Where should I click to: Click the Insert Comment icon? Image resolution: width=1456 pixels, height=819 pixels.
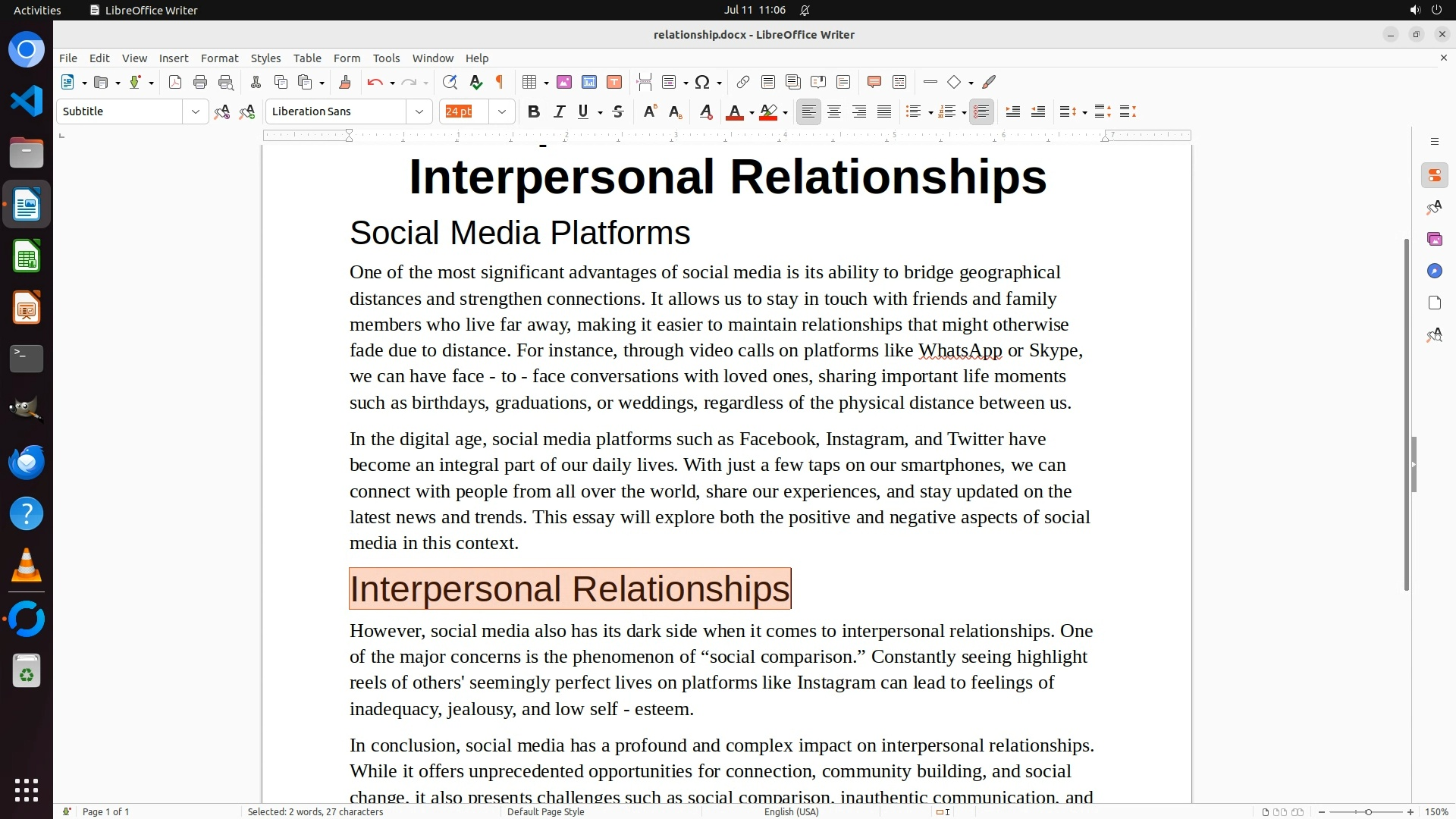[x=874, y=83]
